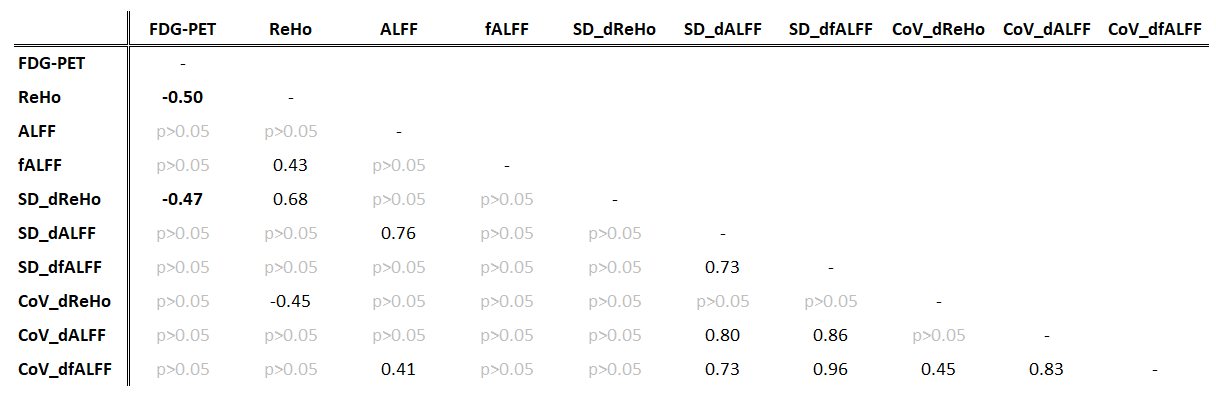
Task: Select the 0.86 correlation cell
Action: [830, 335]
